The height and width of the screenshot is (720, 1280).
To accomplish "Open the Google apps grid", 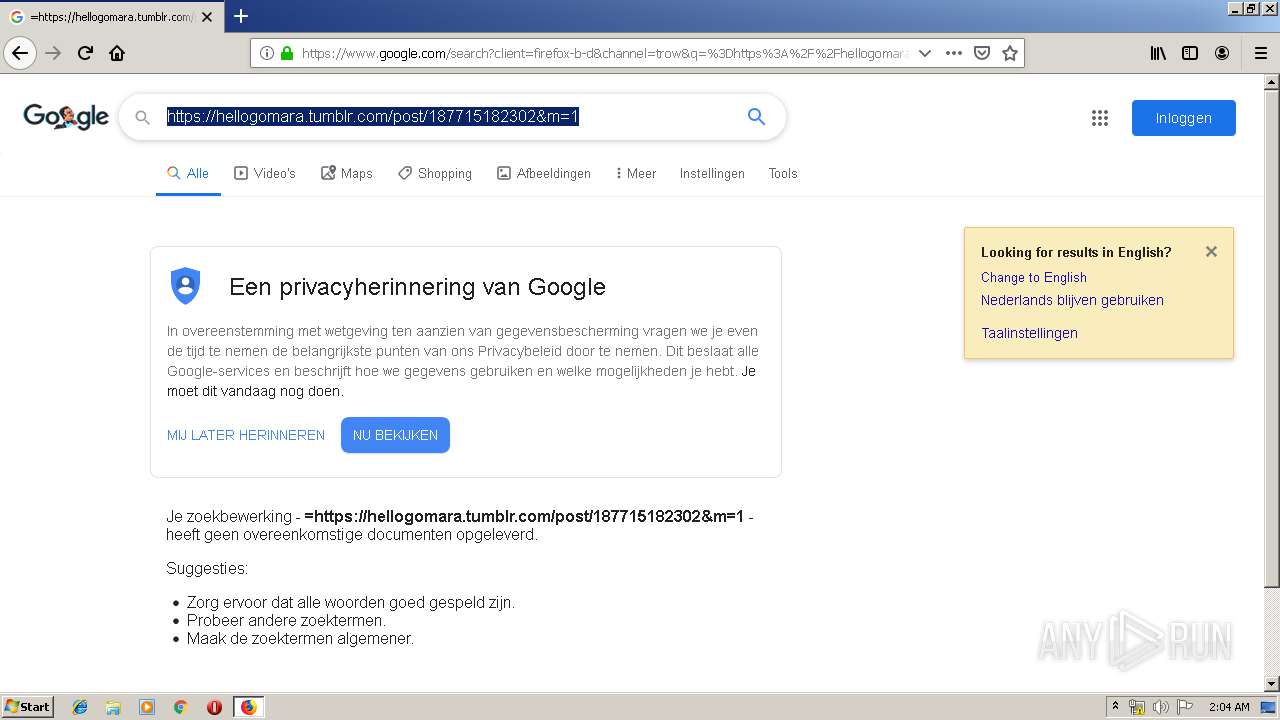I will tap(1100, 118).
